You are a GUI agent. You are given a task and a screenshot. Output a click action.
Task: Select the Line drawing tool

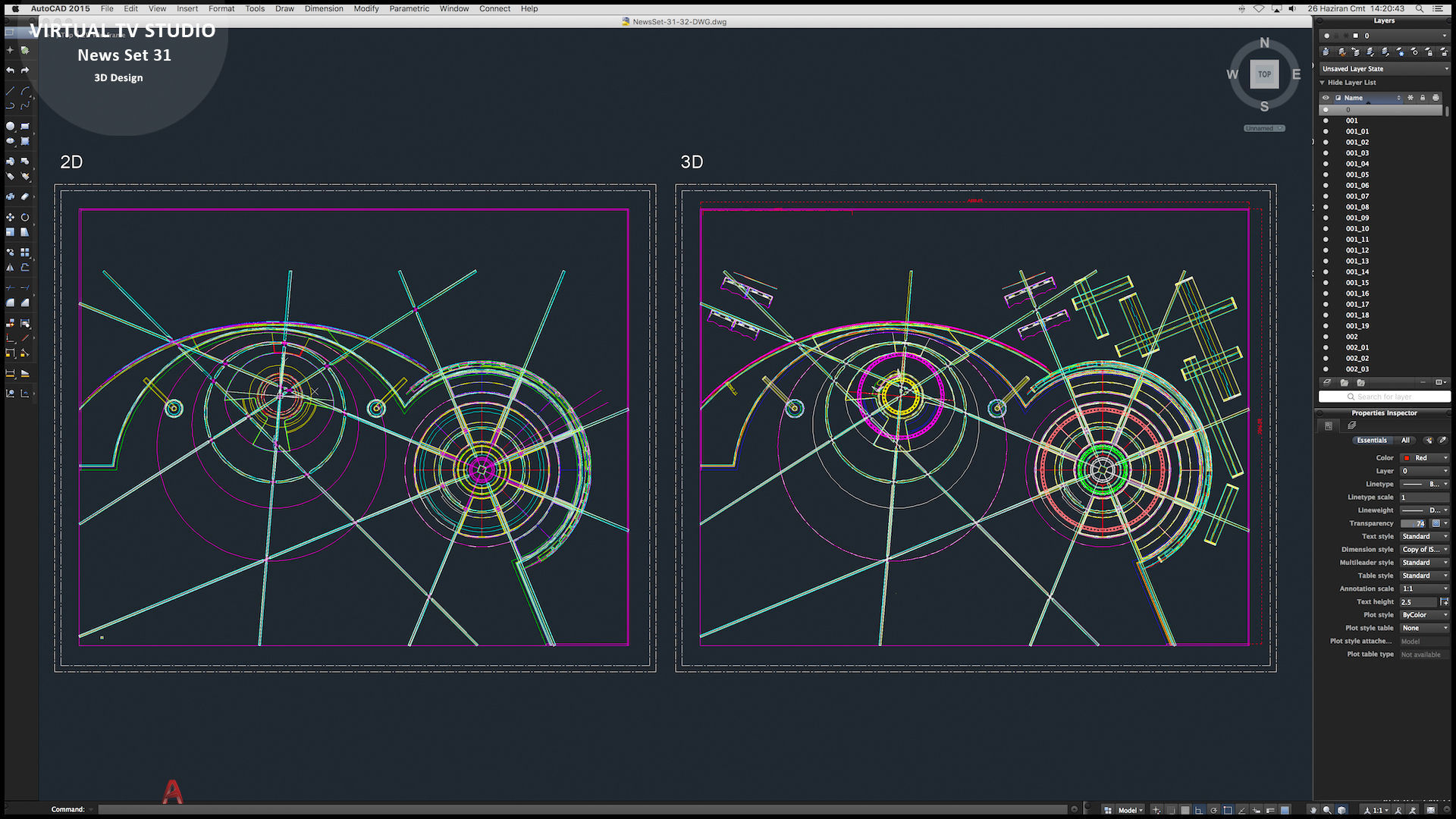tap(10, 91)
